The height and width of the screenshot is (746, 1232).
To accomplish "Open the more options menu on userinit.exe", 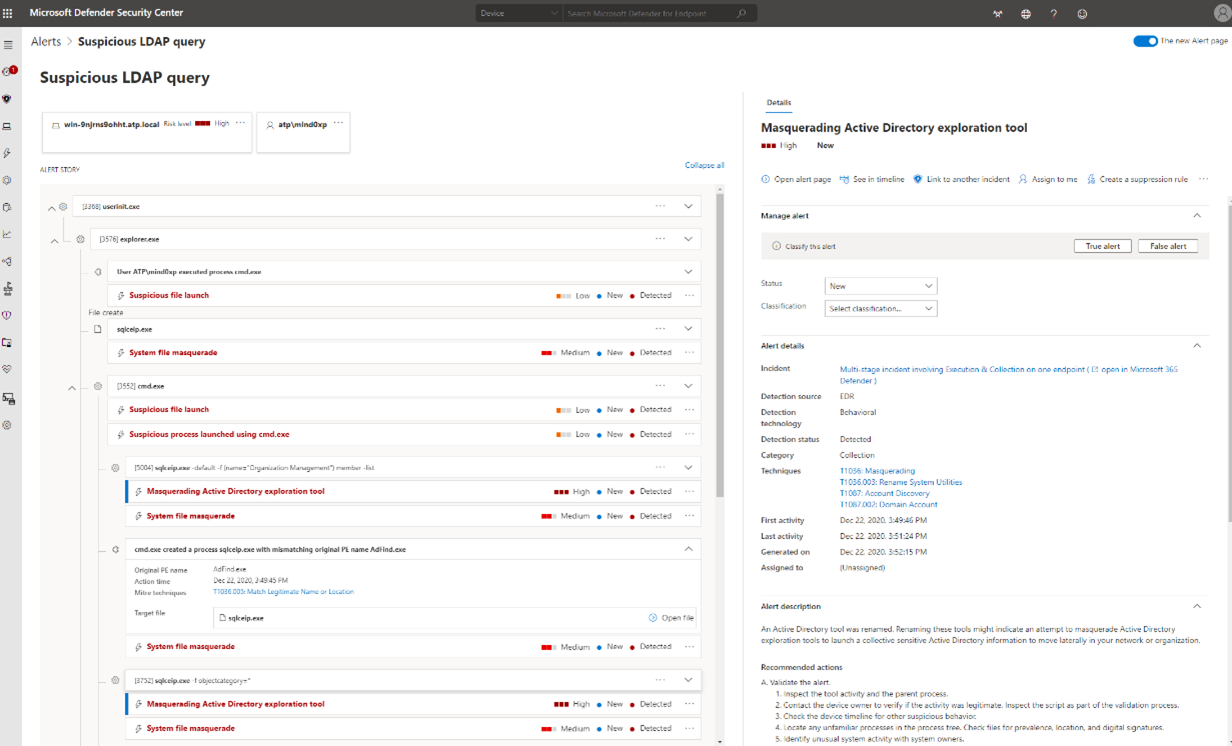I will [x=659, y=206].
